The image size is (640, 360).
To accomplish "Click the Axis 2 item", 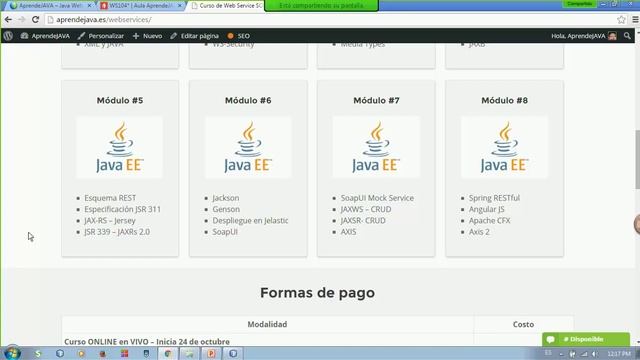I will (479, 232).
